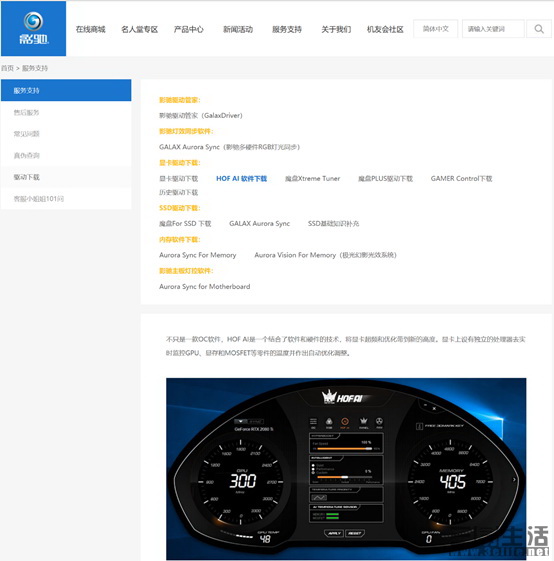Open 服务支持 in the top navigation

tap(287, 29)
